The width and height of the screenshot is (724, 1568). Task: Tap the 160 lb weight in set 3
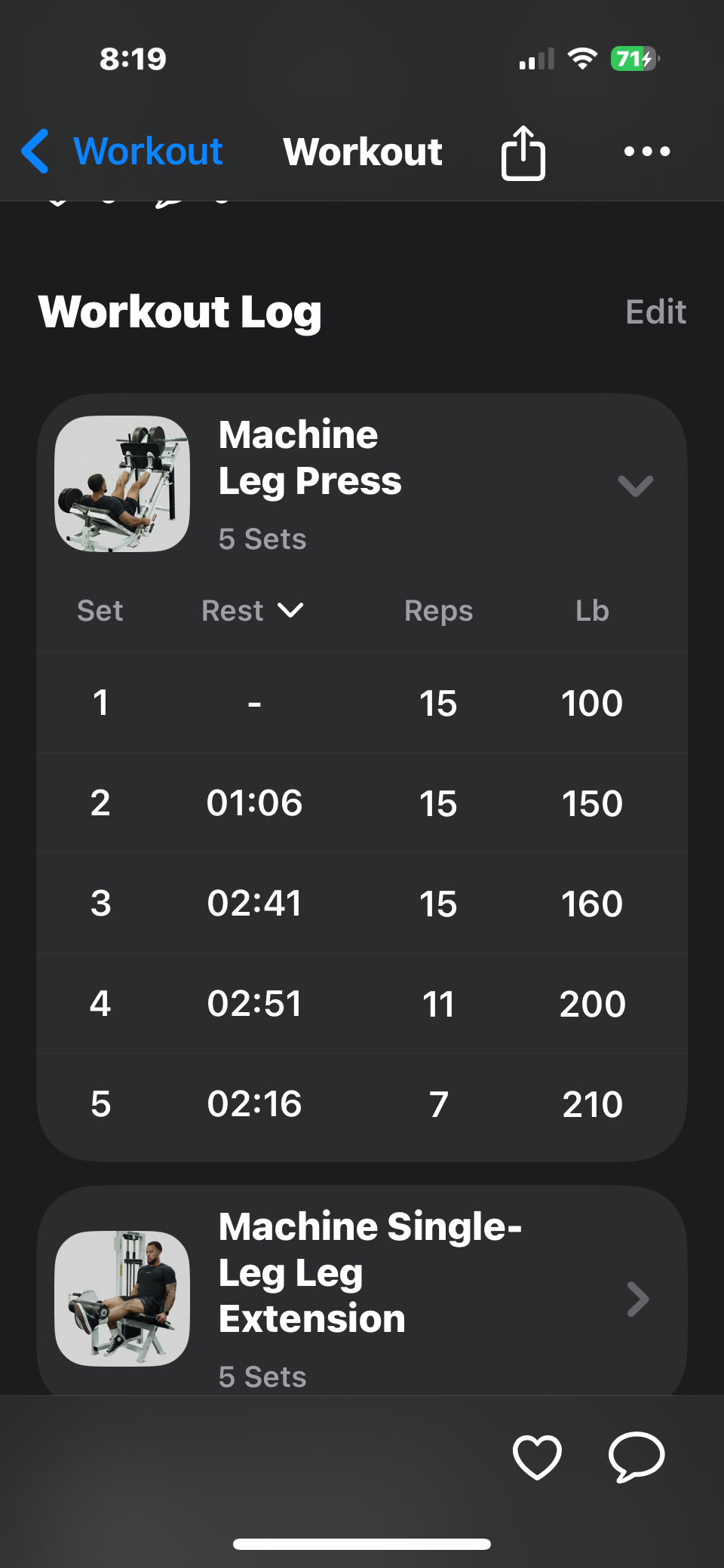(592, 904)
